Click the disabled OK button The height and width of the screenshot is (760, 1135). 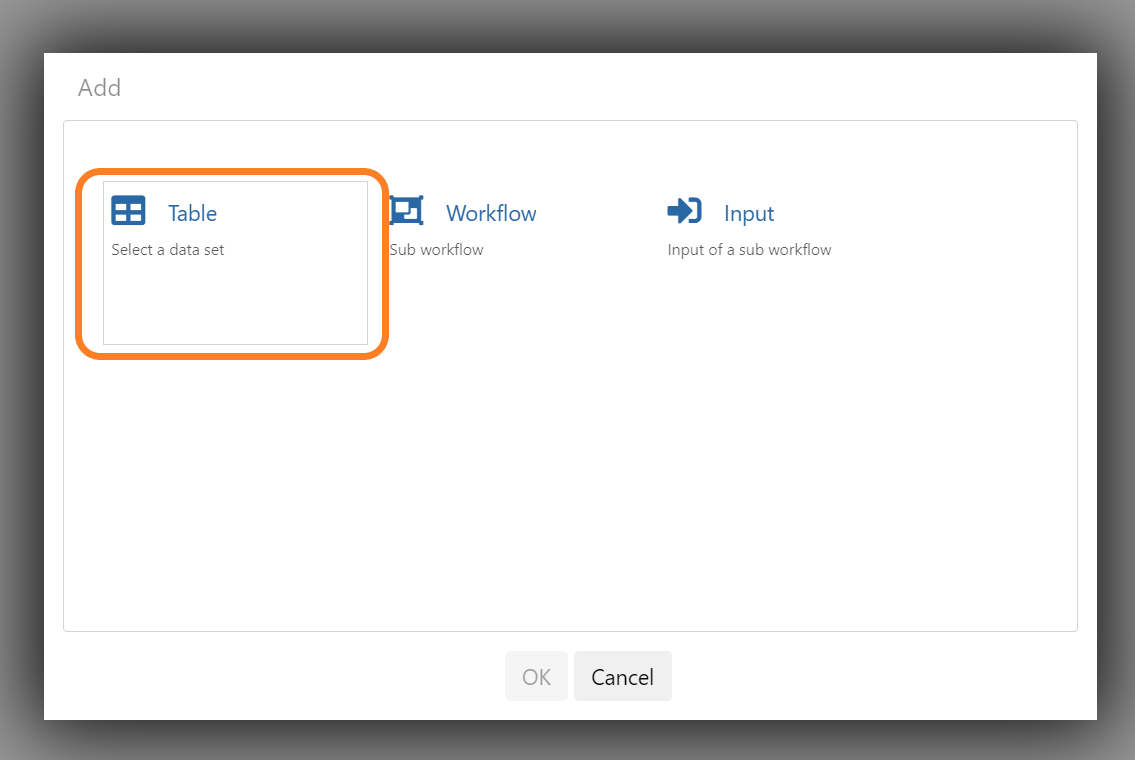click(x=536, y=676)
